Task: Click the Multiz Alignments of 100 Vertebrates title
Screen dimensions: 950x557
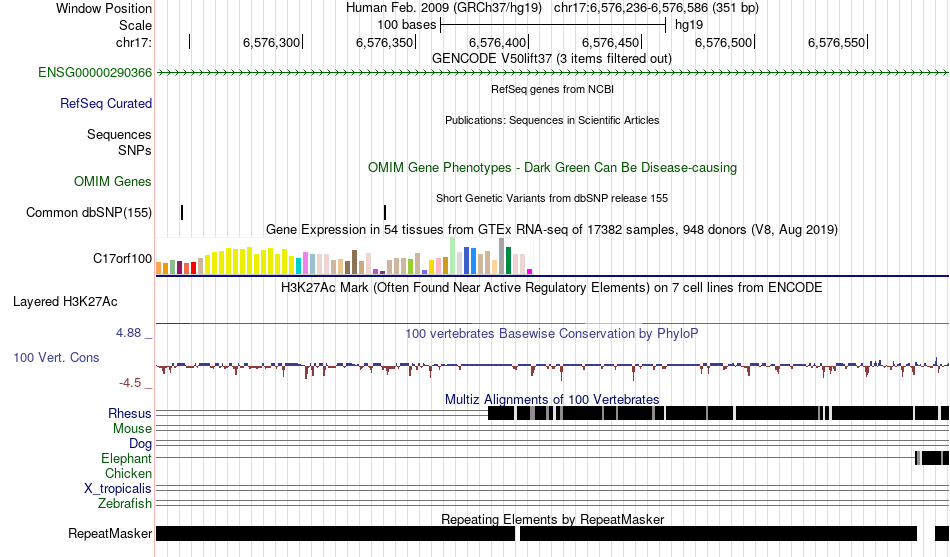Action: (552, 399)
